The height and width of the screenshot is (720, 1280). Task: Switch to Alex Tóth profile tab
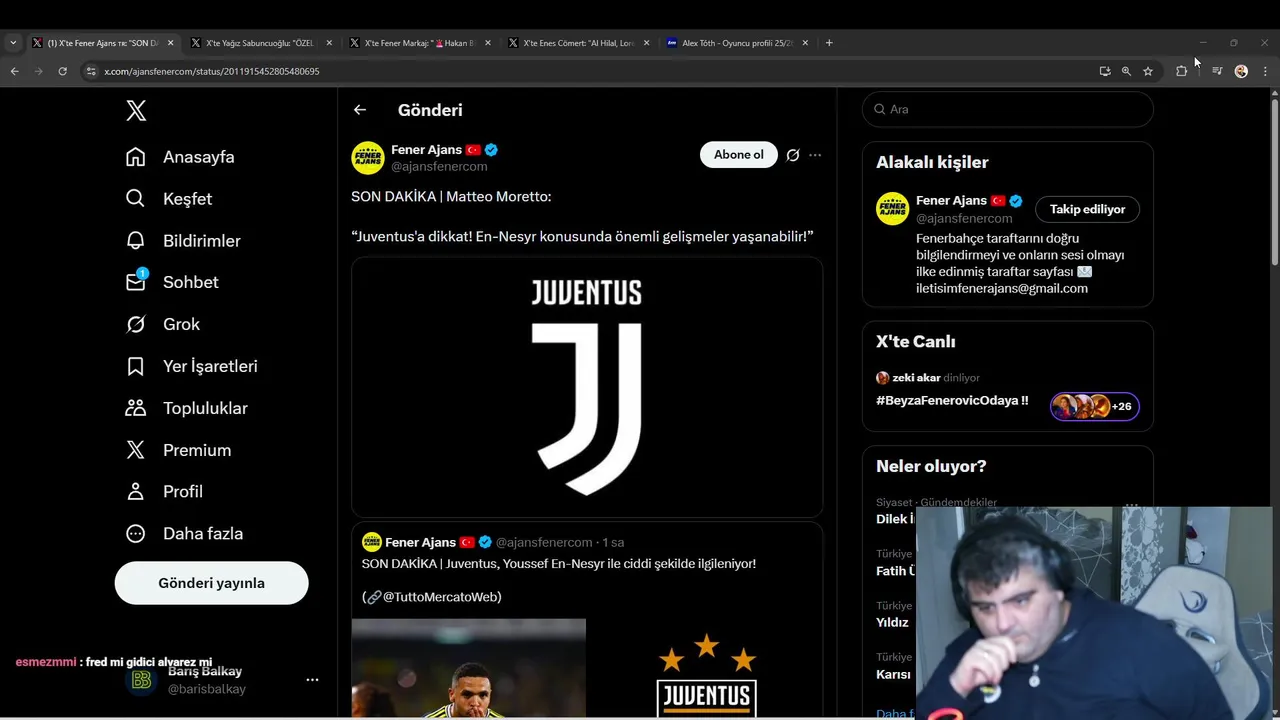pyautogui.click(x=736, y=43)
